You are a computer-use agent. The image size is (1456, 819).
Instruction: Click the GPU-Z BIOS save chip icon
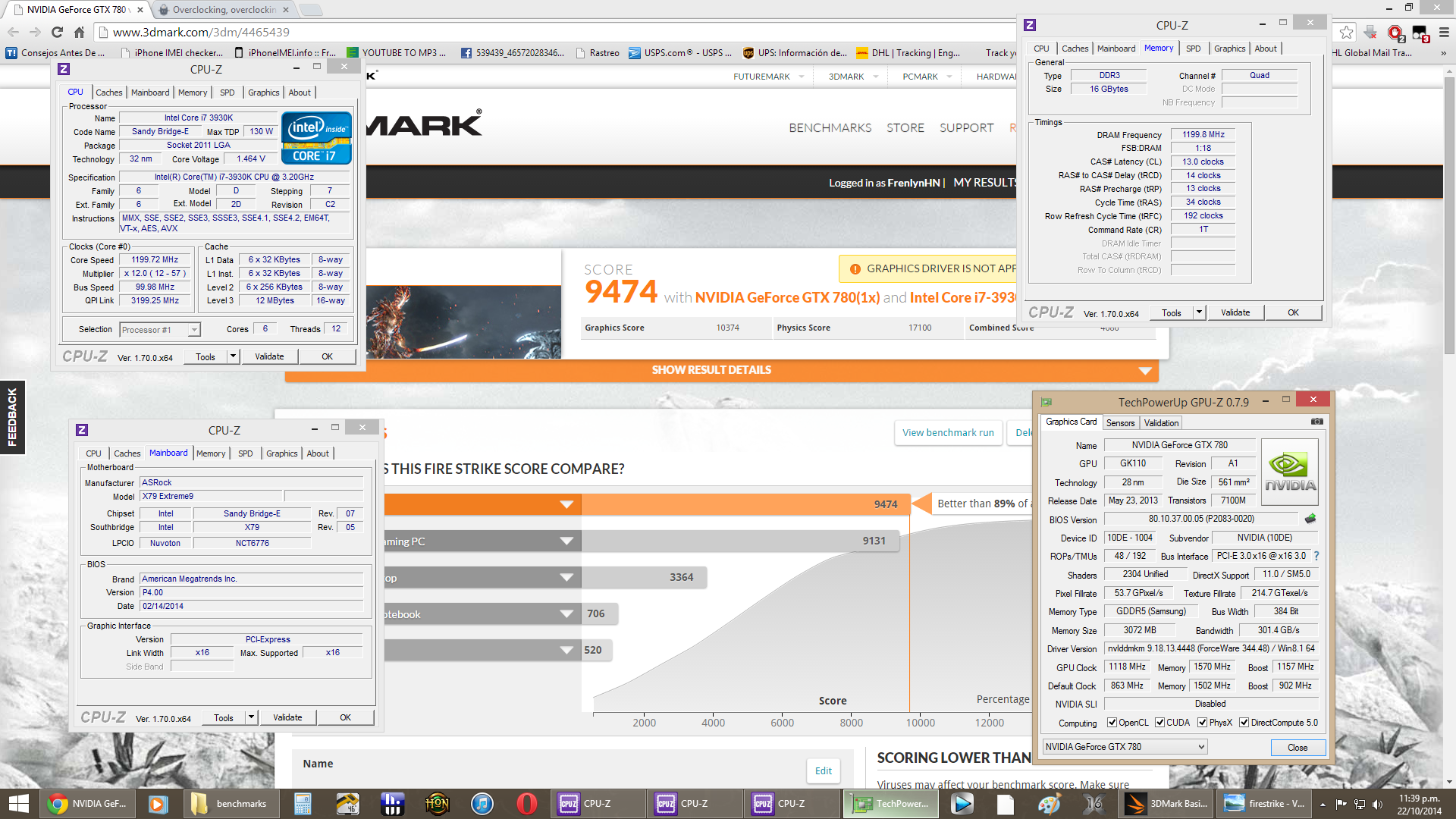coord(1310,519)
